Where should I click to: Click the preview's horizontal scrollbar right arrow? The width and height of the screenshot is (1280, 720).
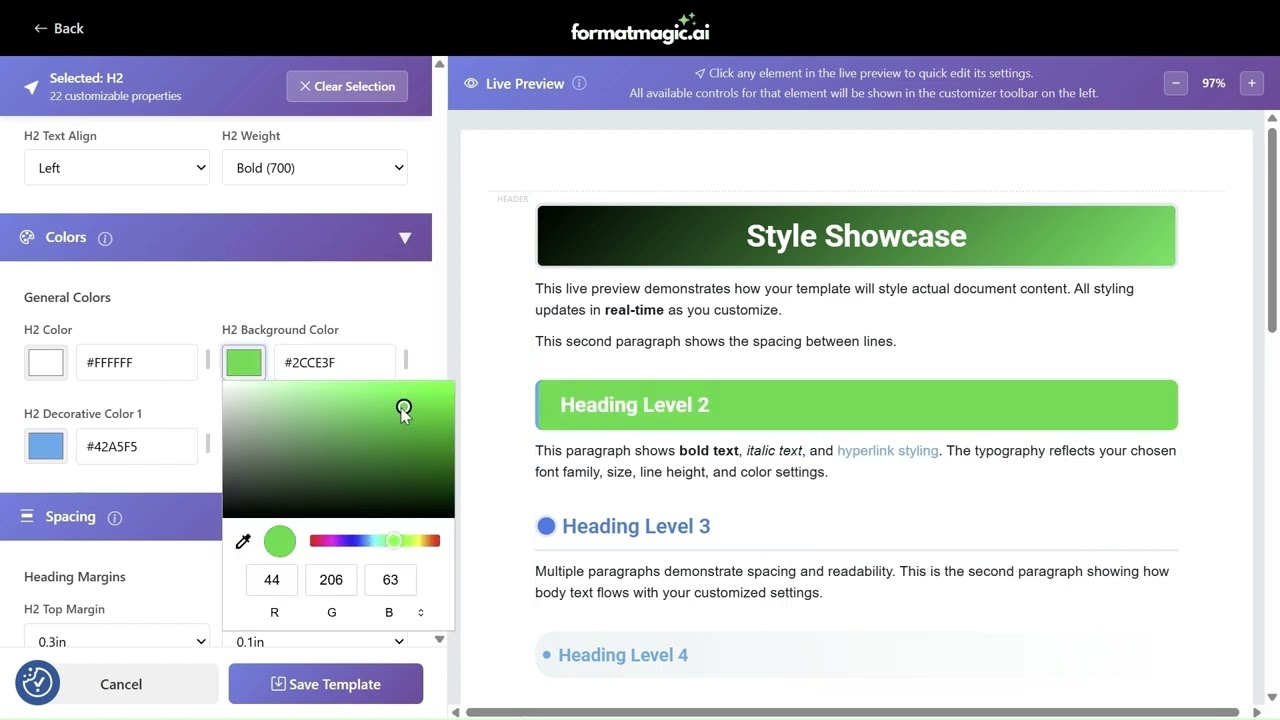click(x=1257, y=712)
